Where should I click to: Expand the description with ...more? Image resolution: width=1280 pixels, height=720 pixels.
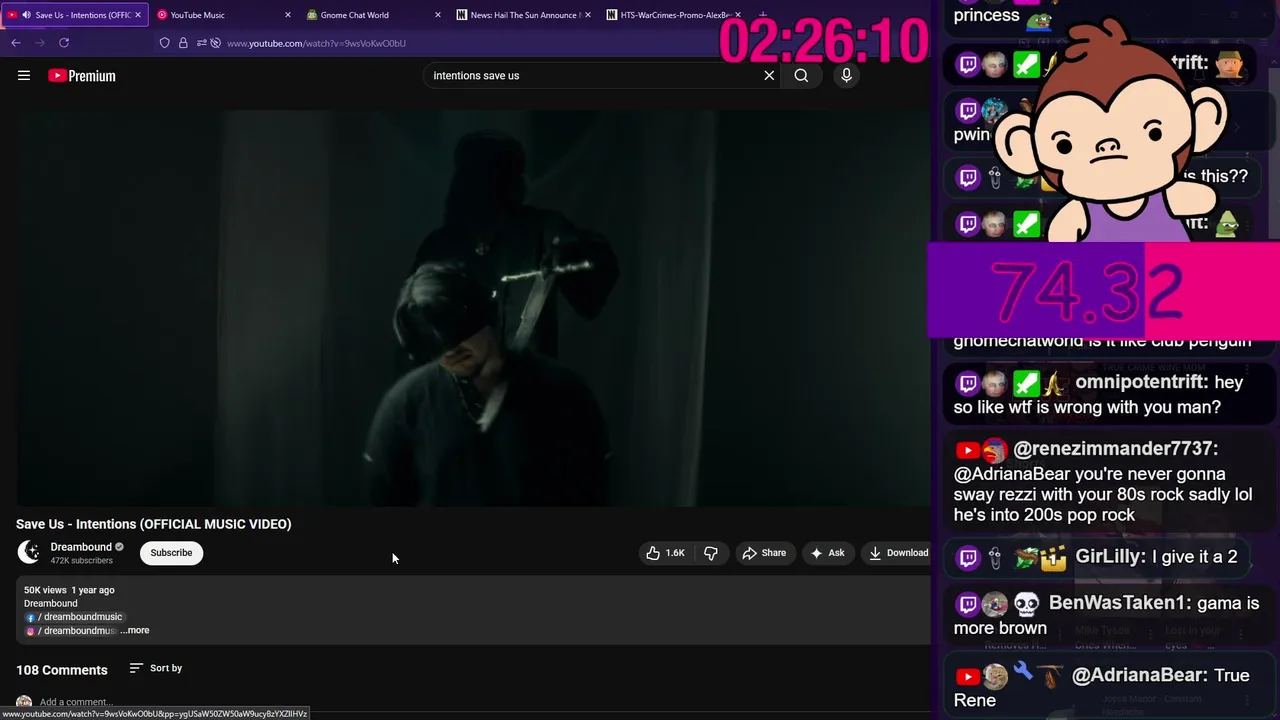(x=135, y=631)
